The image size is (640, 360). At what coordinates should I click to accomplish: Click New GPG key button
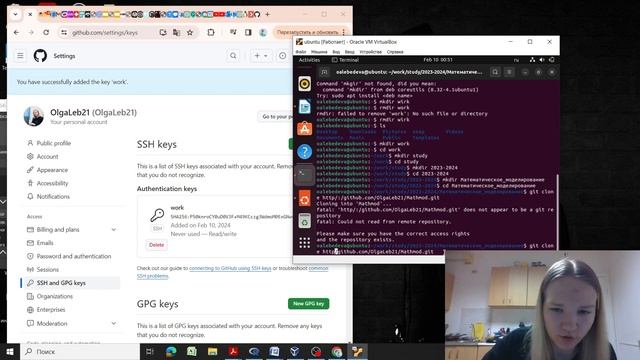coord(309,304)
